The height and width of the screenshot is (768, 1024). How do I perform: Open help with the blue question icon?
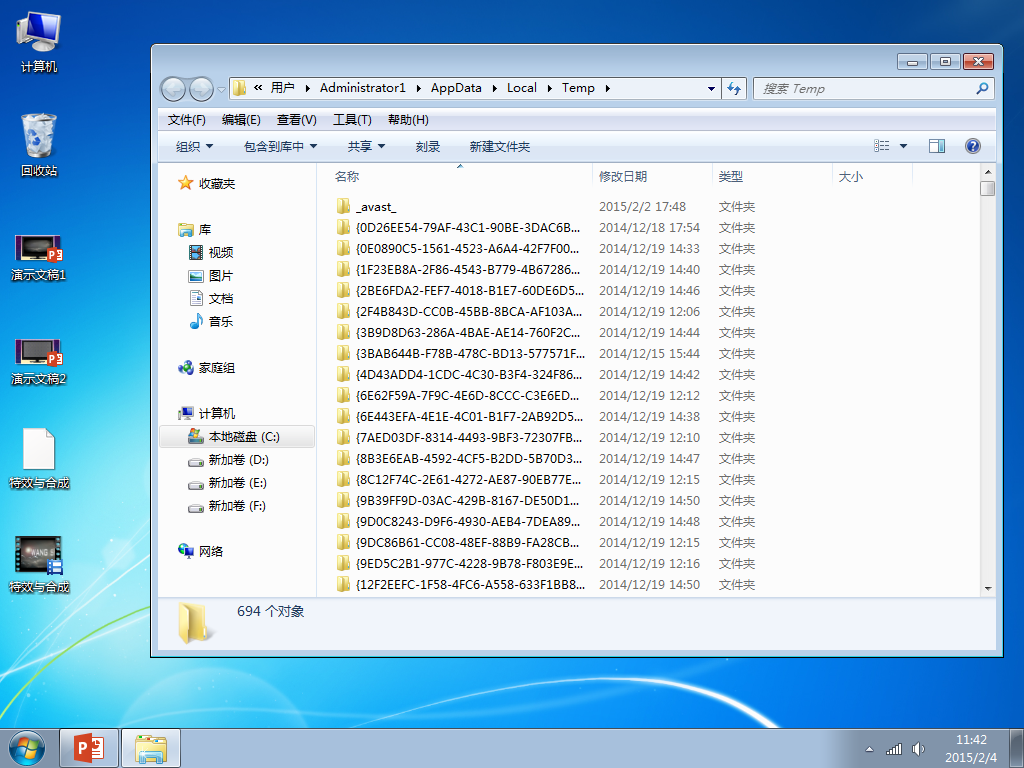point(972,146)
